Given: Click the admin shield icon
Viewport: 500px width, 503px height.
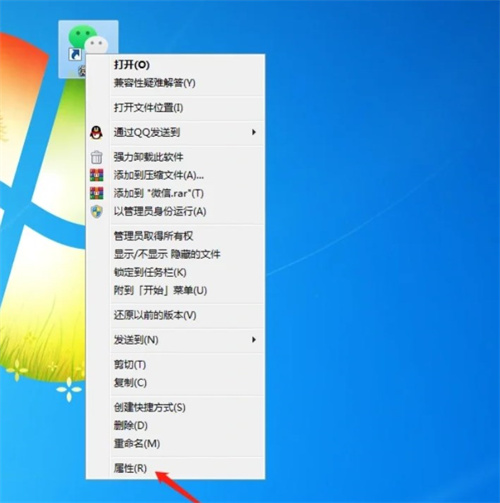Looking at the screenshot, I should click(96, 211).
